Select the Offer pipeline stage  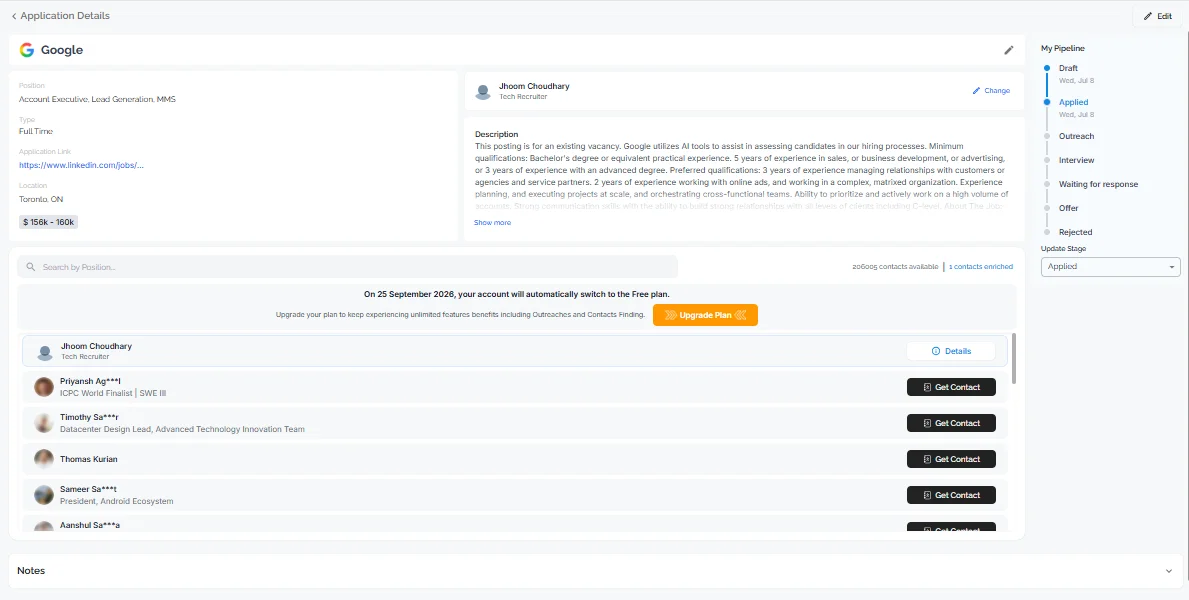click(1068, 208)
